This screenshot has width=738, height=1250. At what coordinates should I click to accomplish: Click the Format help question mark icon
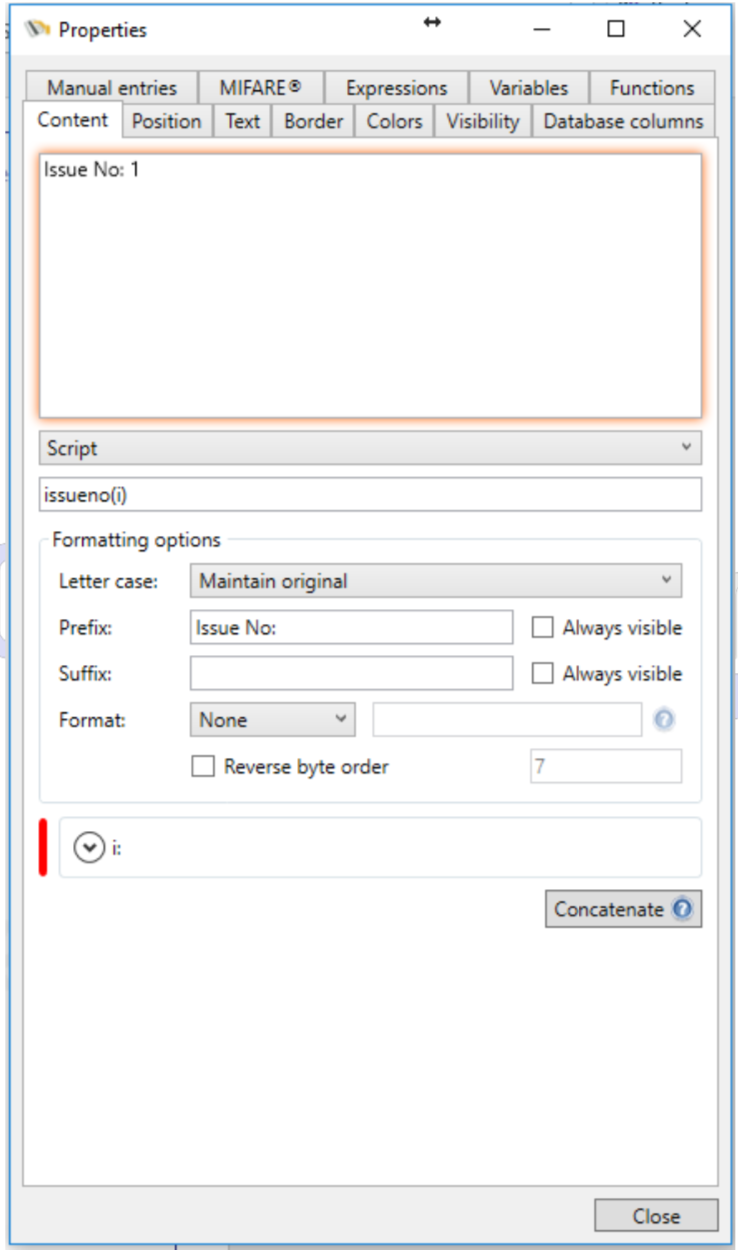[664, 720]
